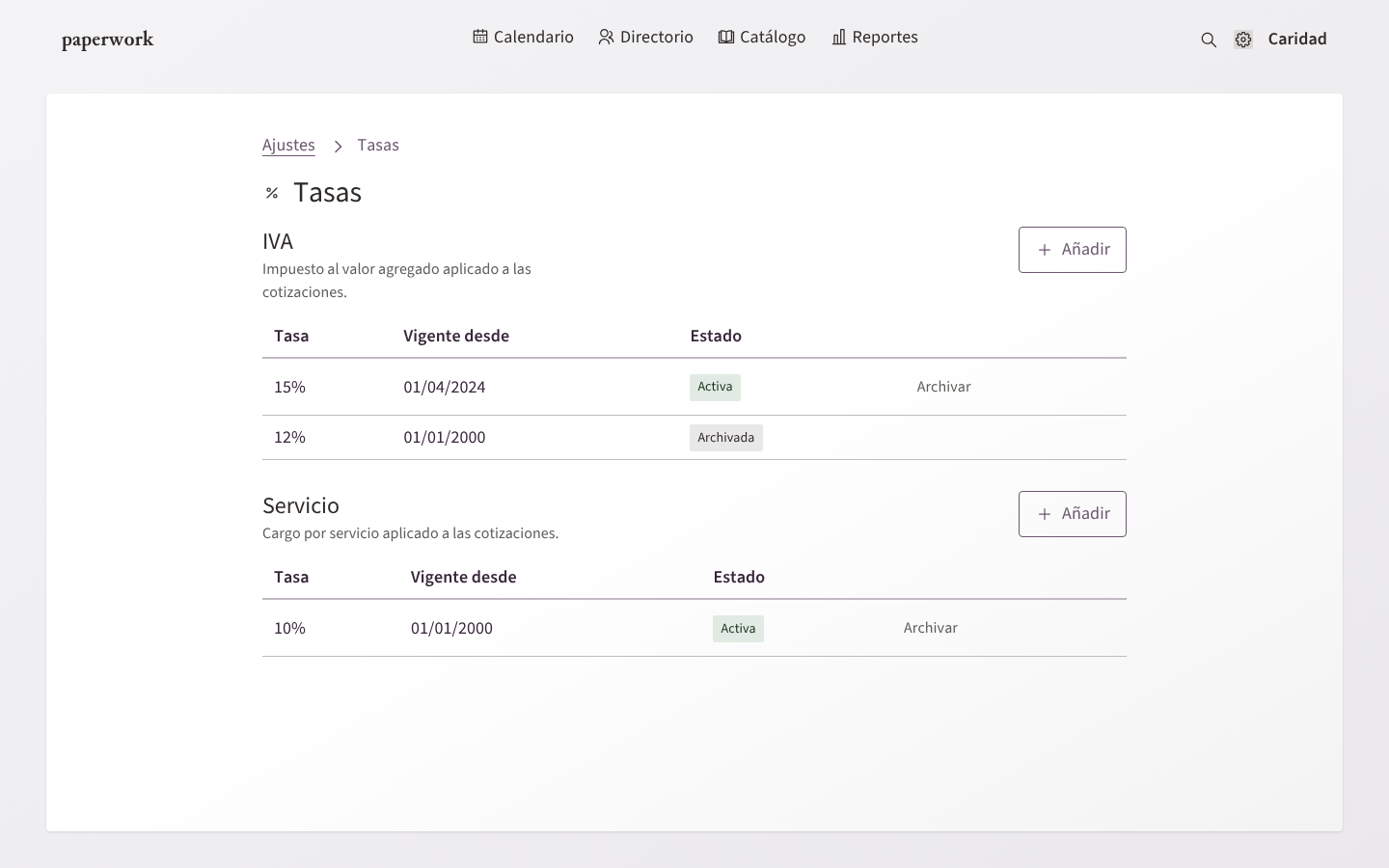
Task: Select the 10% tasa cell
Action: [x=289, y=628]
